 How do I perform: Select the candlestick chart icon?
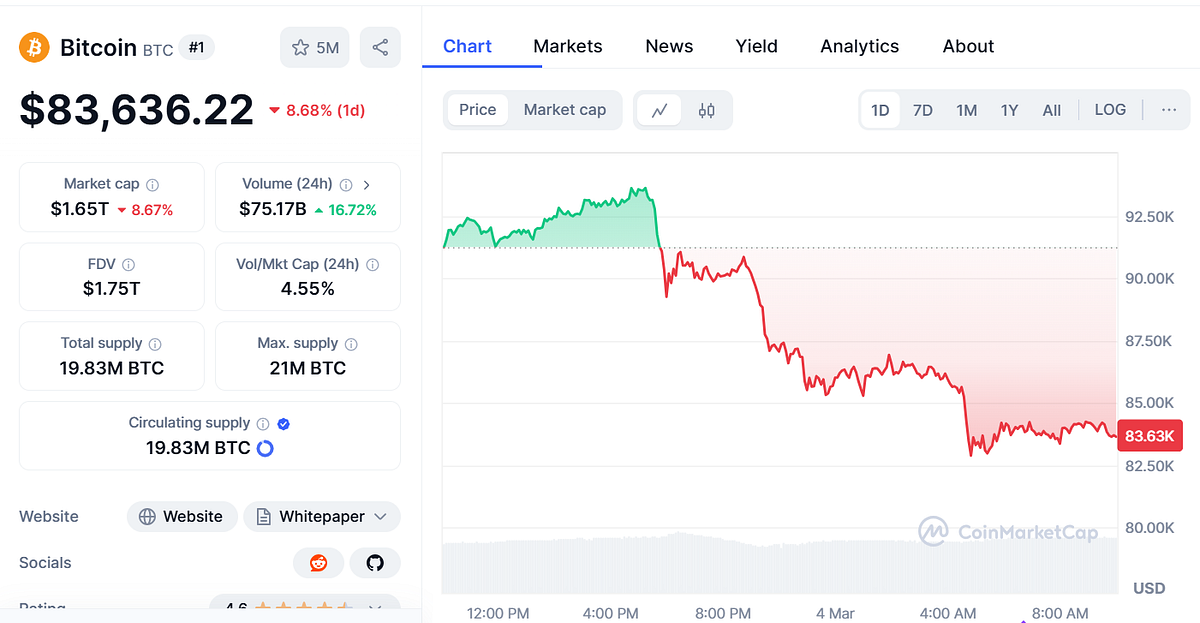[707, 110]
